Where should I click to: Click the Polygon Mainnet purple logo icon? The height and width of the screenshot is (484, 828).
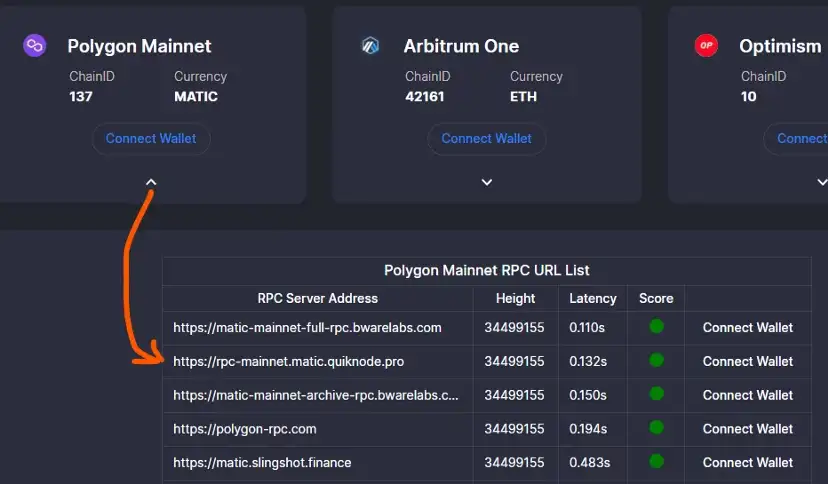coord(35,45)
